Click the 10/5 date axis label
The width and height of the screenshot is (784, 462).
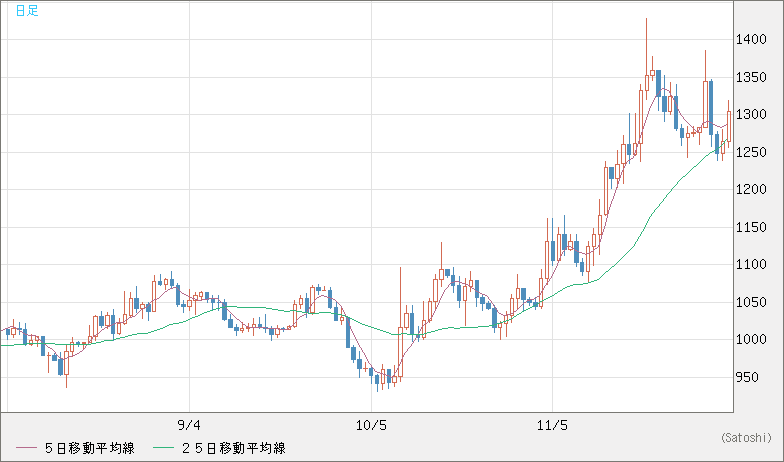pyautogui.click(x=371, y=426)
